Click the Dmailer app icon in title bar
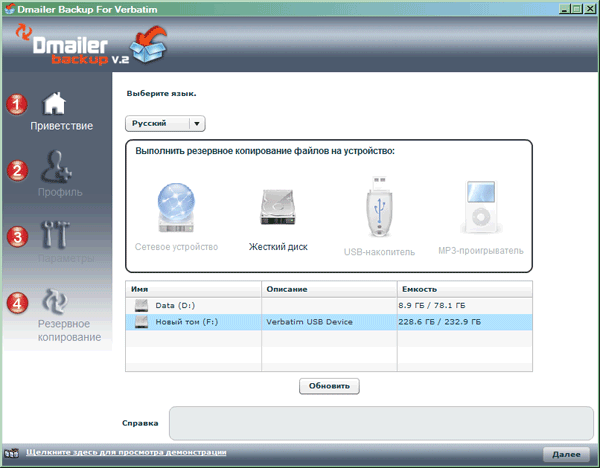The width and height of the screenshot is (600, 468). [x=9, y=8]
